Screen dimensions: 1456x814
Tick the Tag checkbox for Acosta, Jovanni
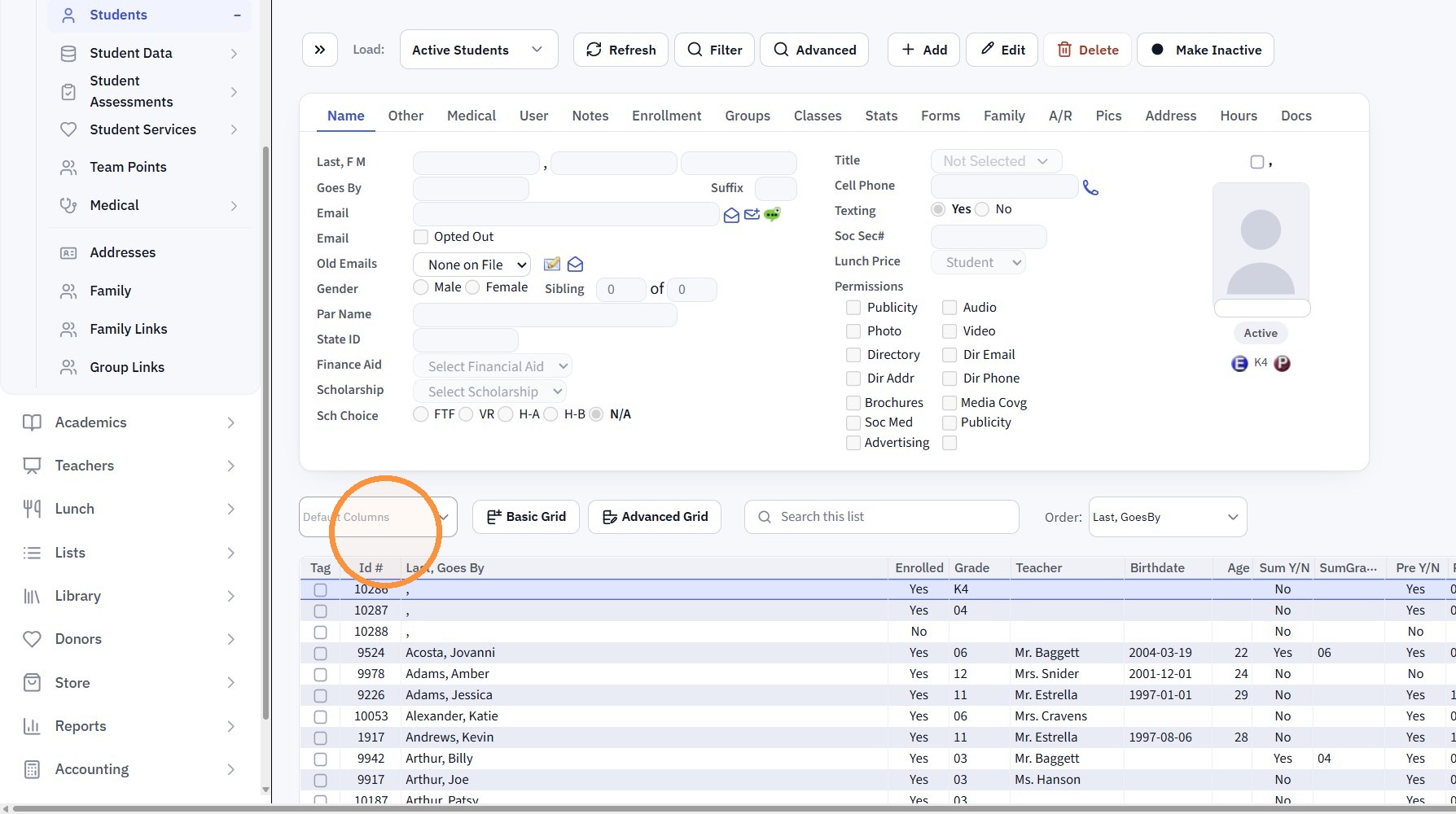pyautogui.click(x=320, y=654)
